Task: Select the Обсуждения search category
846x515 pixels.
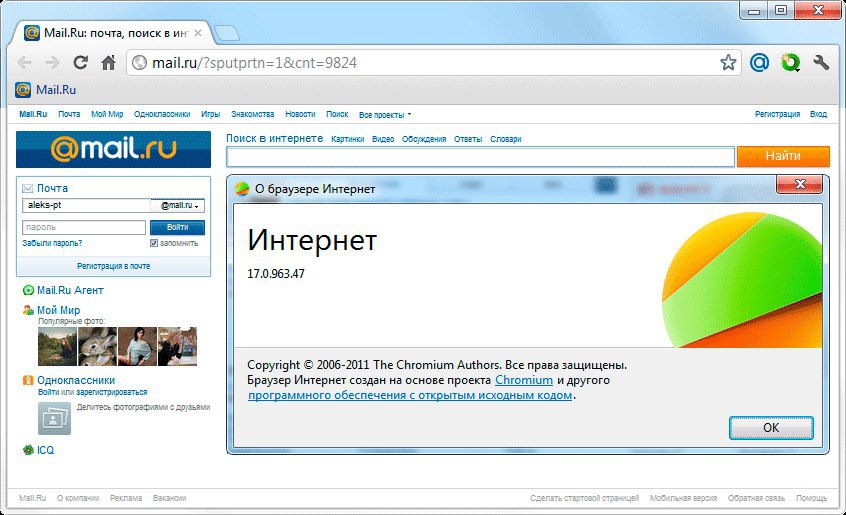Action: pyautogui.click(x=424, y=139)
